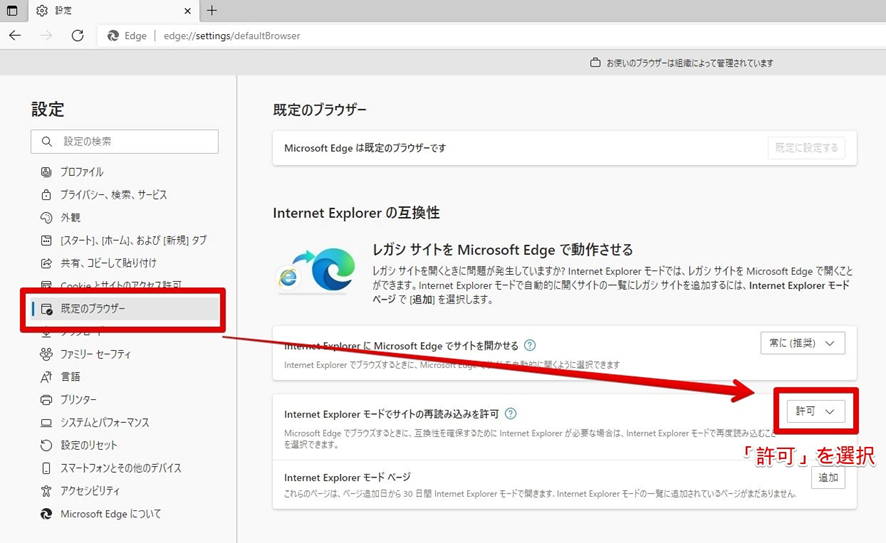886x543 pixels.
Task: Click the 設定 tab gear icon
Action: [x=42, y=11]
